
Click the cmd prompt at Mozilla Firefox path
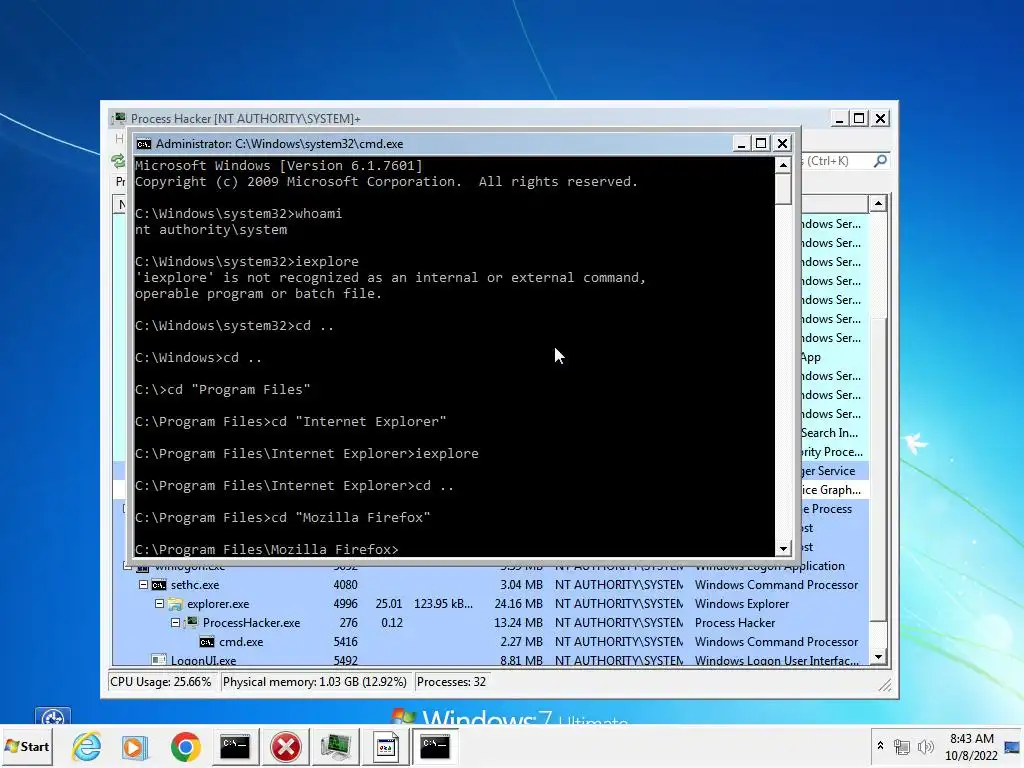266,549
